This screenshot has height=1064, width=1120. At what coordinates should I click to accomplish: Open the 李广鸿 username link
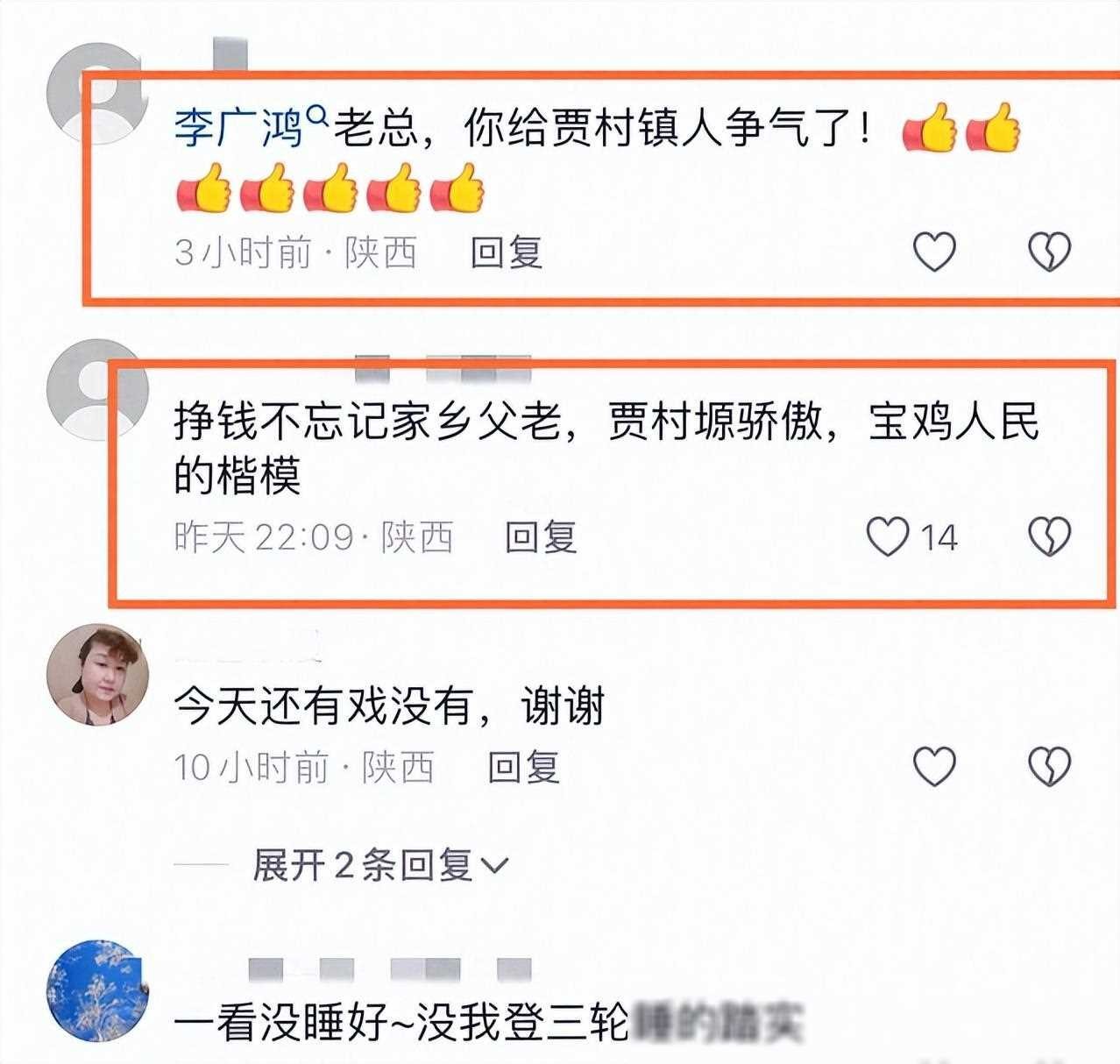pyautogui.click(x=238, y=130)
